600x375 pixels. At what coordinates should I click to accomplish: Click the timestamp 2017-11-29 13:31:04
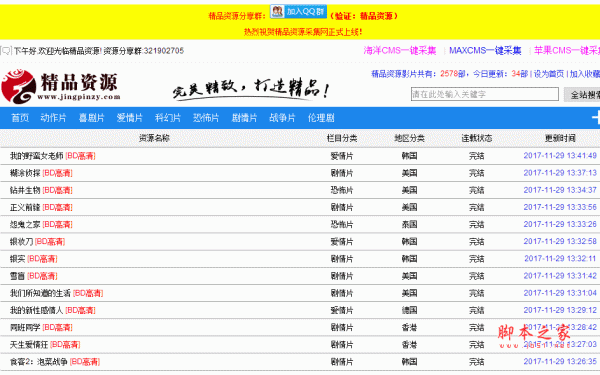click(x=560, y=293)
